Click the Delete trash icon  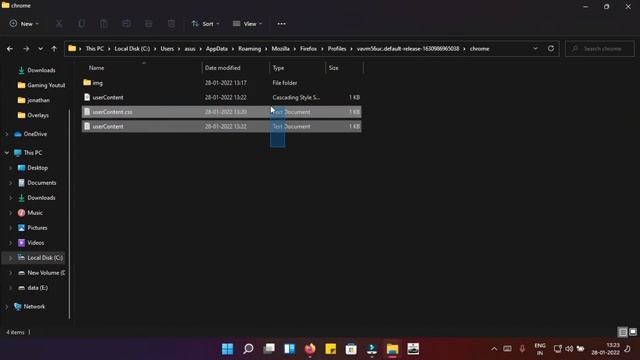pos(171,24)
